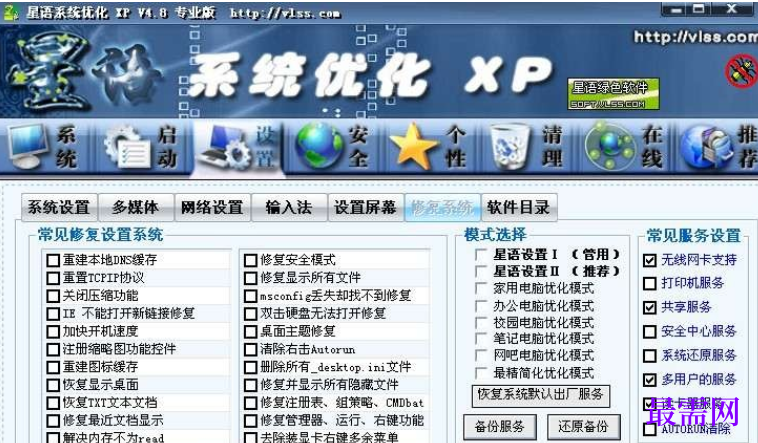Switch to the 系统设置 tab

59,207
